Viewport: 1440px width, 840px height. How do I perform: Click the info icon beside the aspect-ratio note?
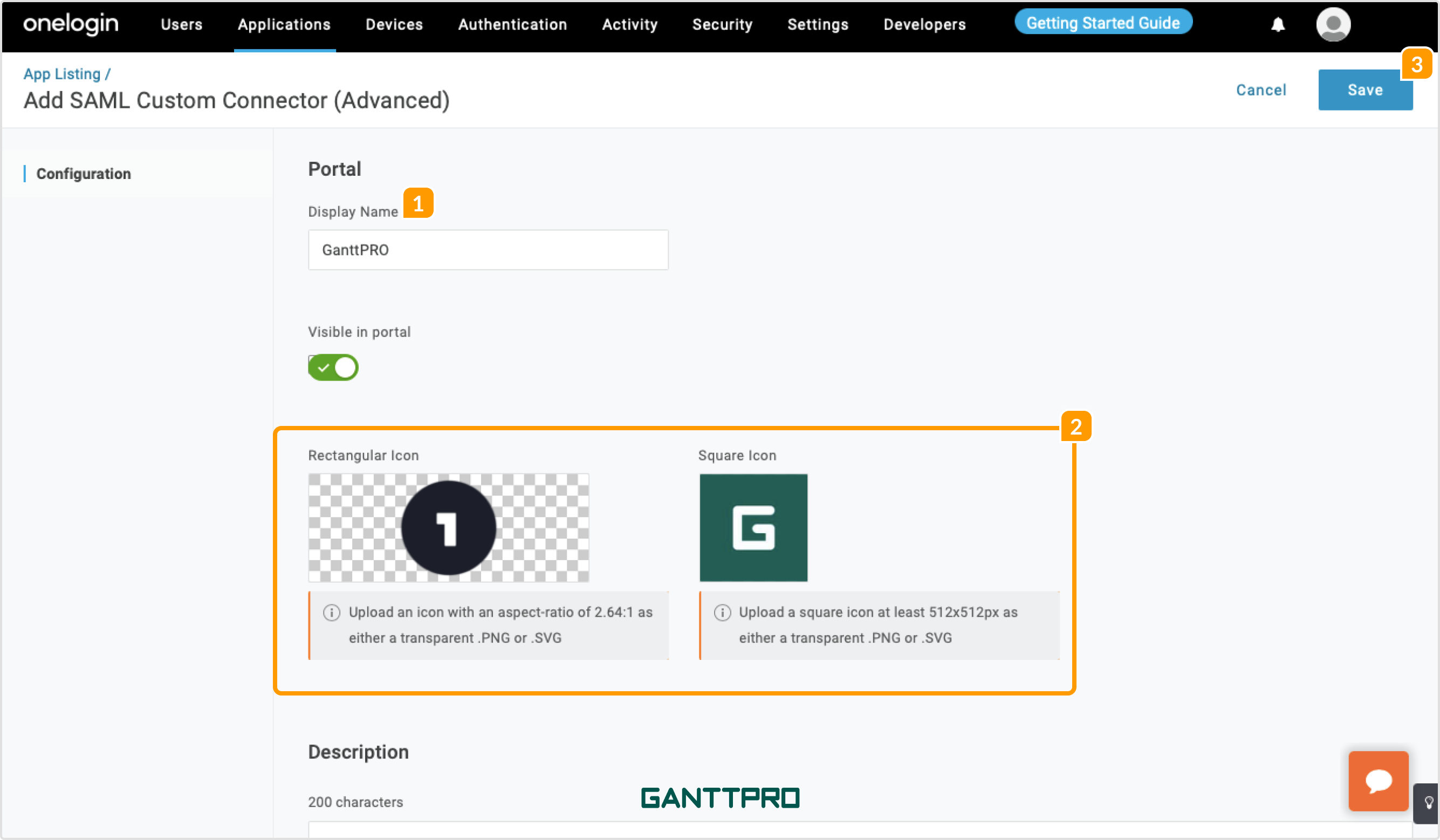coord(332,612)
